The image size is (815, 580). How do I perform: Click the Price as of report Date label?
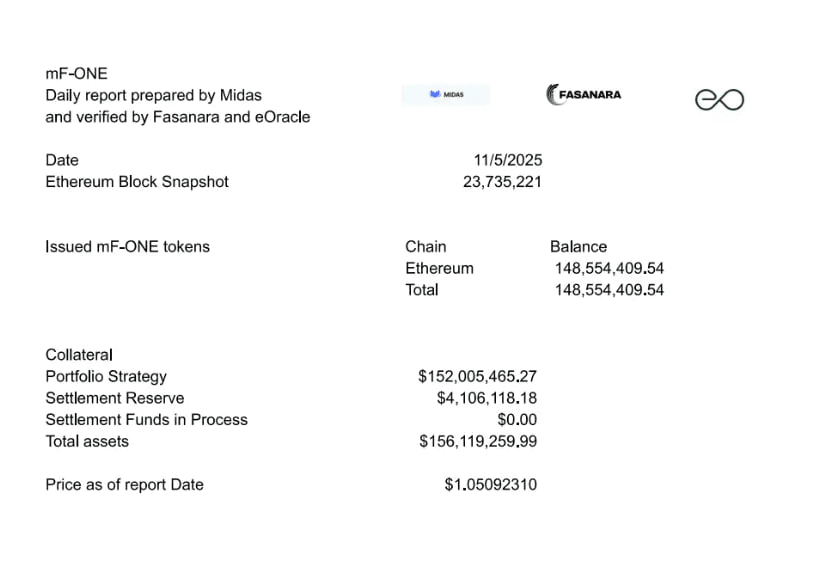pos(124,485)
